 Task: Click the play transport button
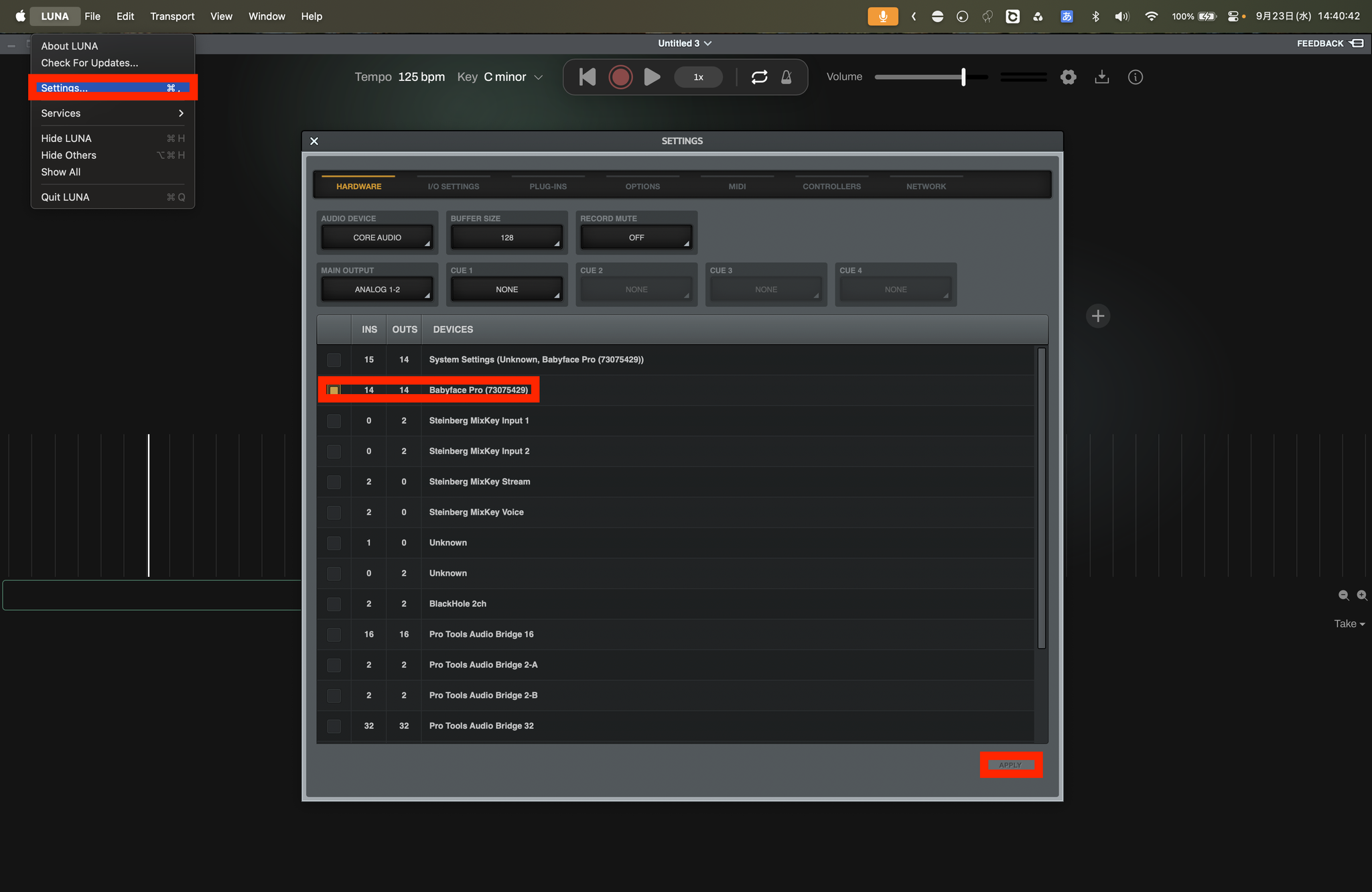[652, 77]
